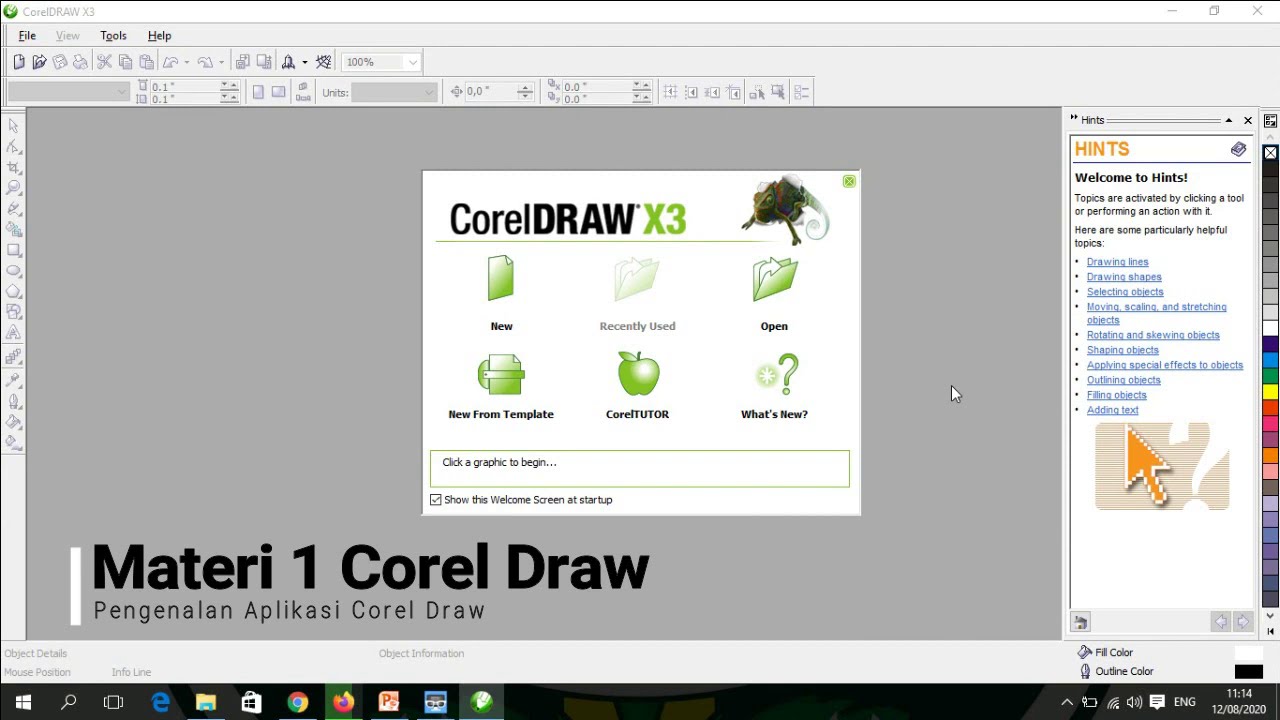Toggle Show this Welcome Screen at startup

click(x=436, y=500)
